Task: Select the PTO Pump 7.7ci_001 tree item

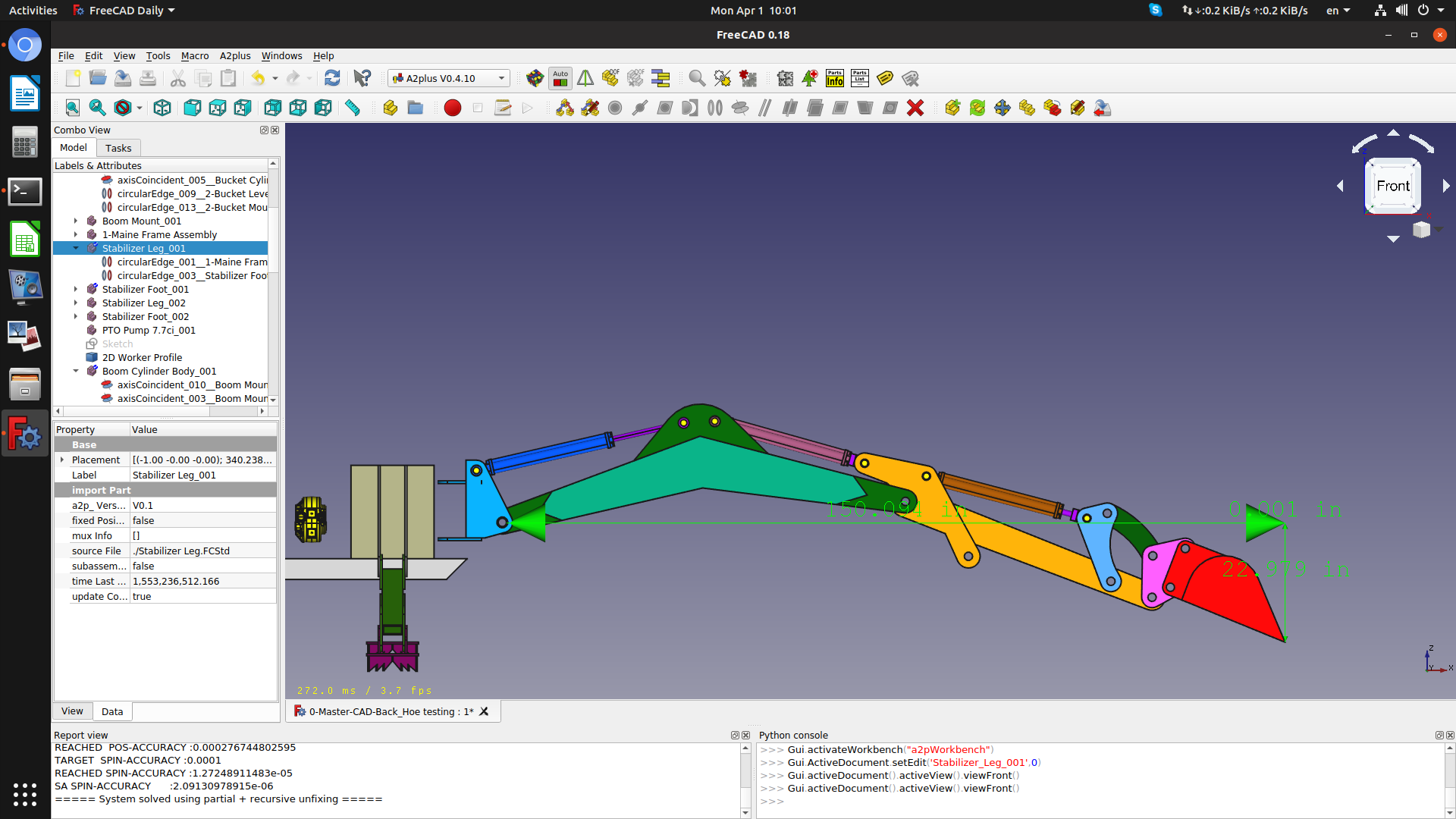Action: [149, 330]
